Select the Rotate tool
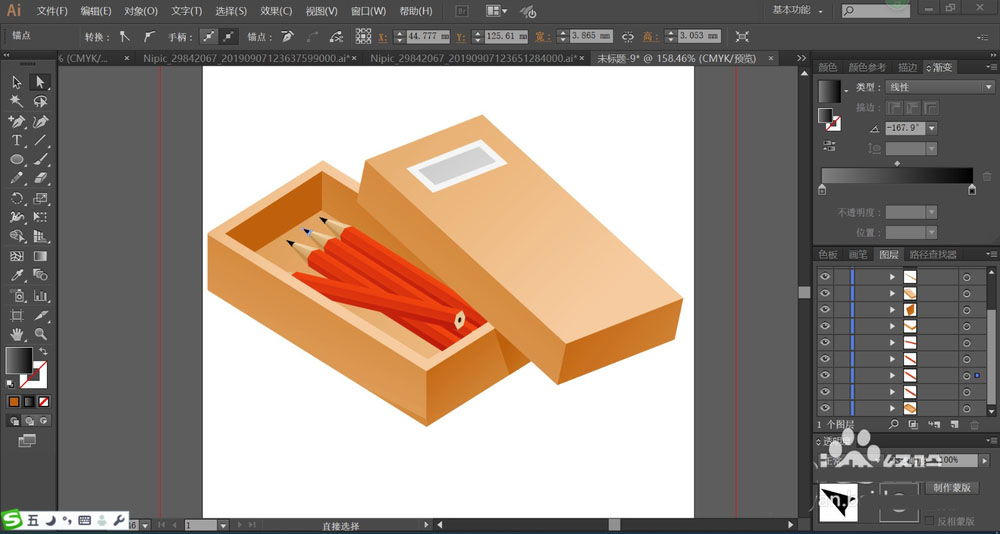Screen dimensions: 1000x534 point(17,198)
